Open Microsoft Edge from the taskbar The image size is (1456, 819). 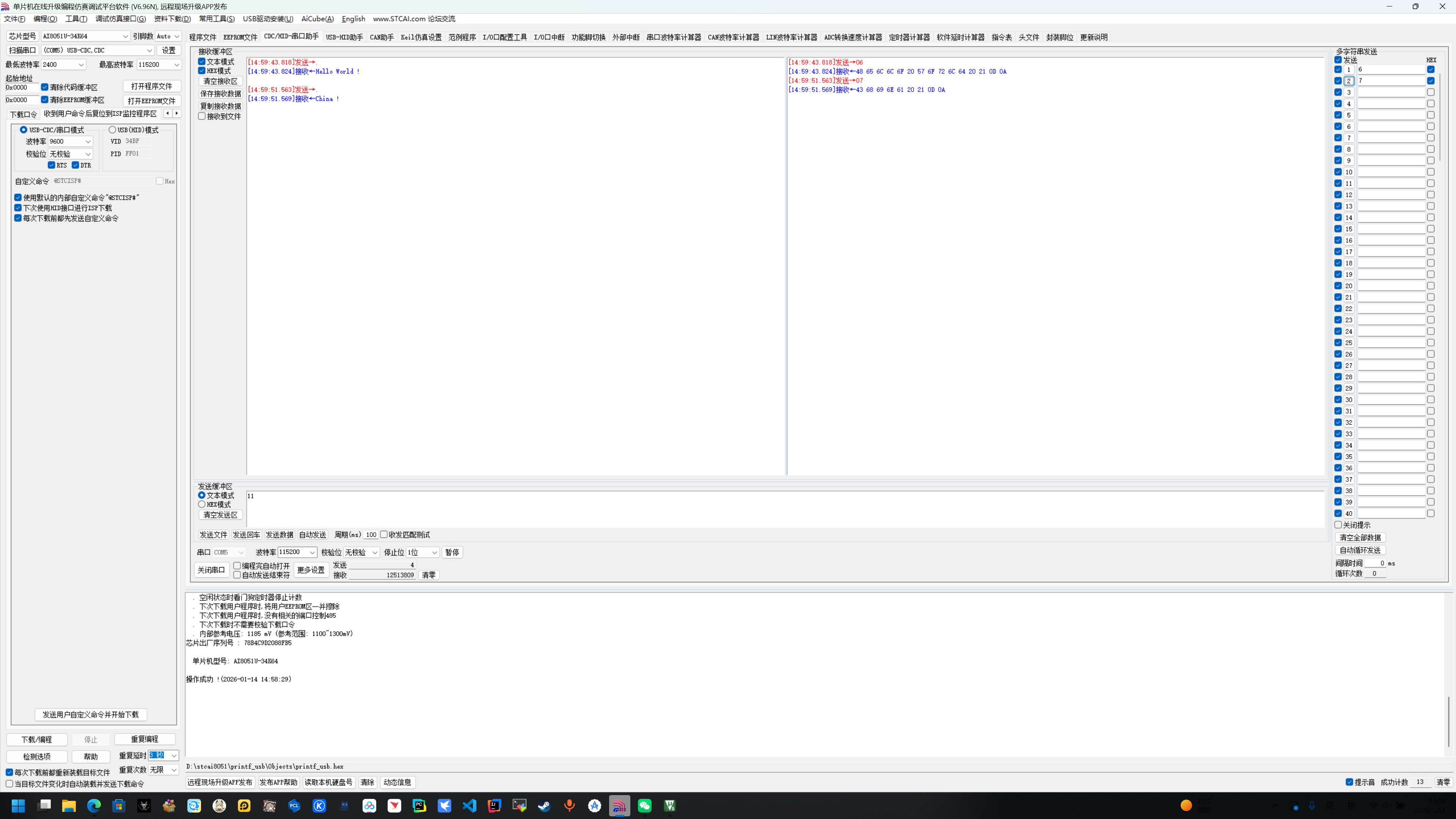click(94, 805)
